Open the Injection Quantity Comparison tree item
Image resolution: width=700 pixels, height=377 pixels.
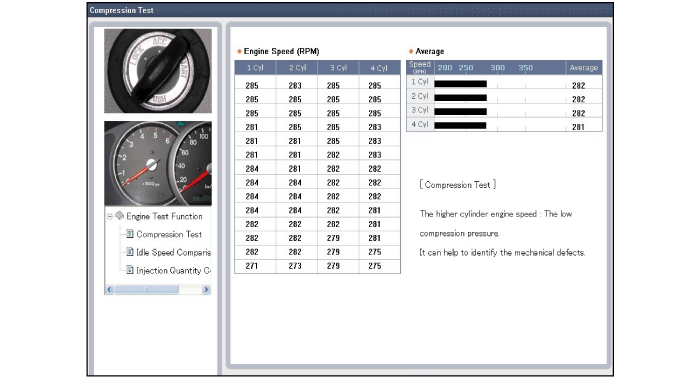(173, 270)
